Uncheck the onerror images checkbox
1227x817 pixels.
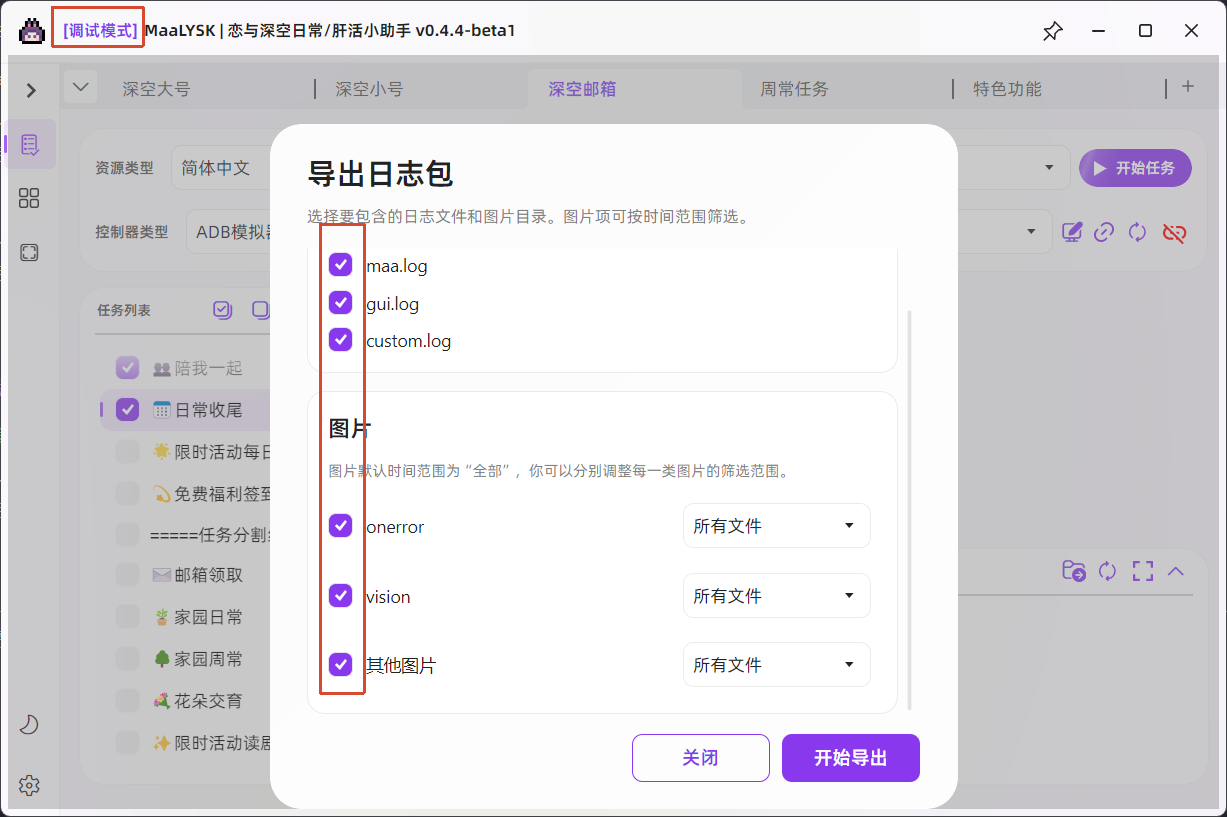(x=341, y=525)
